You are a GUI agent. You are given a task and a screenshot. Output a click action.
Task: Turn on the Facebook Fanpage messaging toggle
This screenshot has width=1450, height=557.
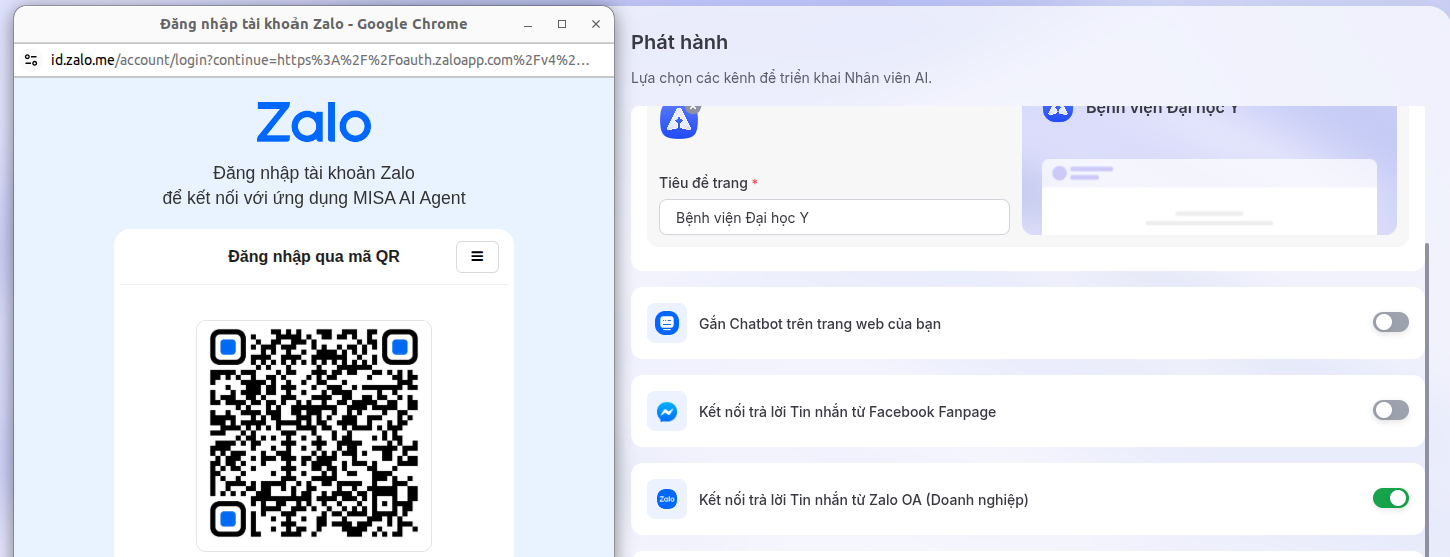pos(1390,410)
